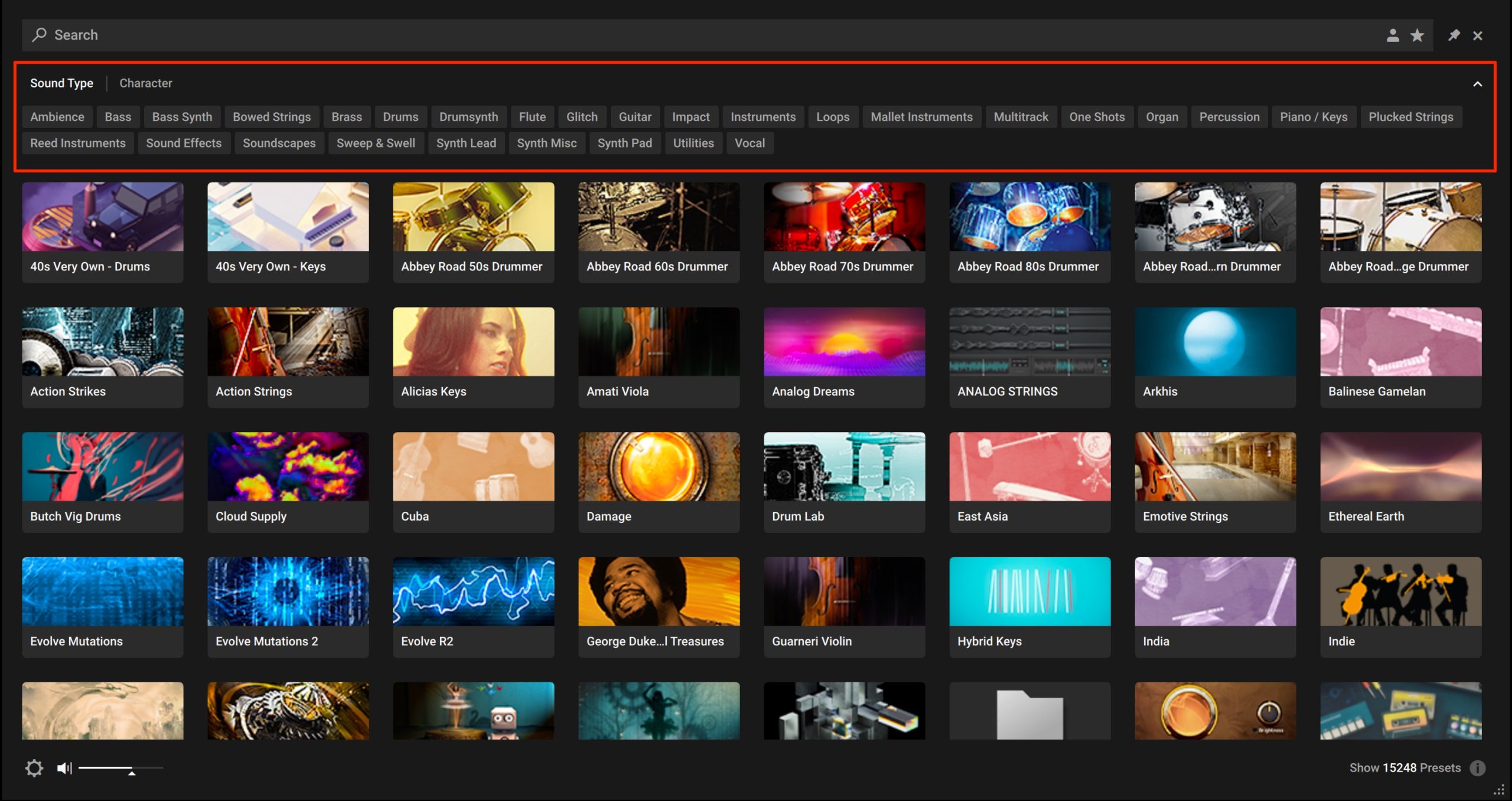This screenshot has width=1512, height=801.
Task: Switch to the Character tab
Action: (146, 83)
